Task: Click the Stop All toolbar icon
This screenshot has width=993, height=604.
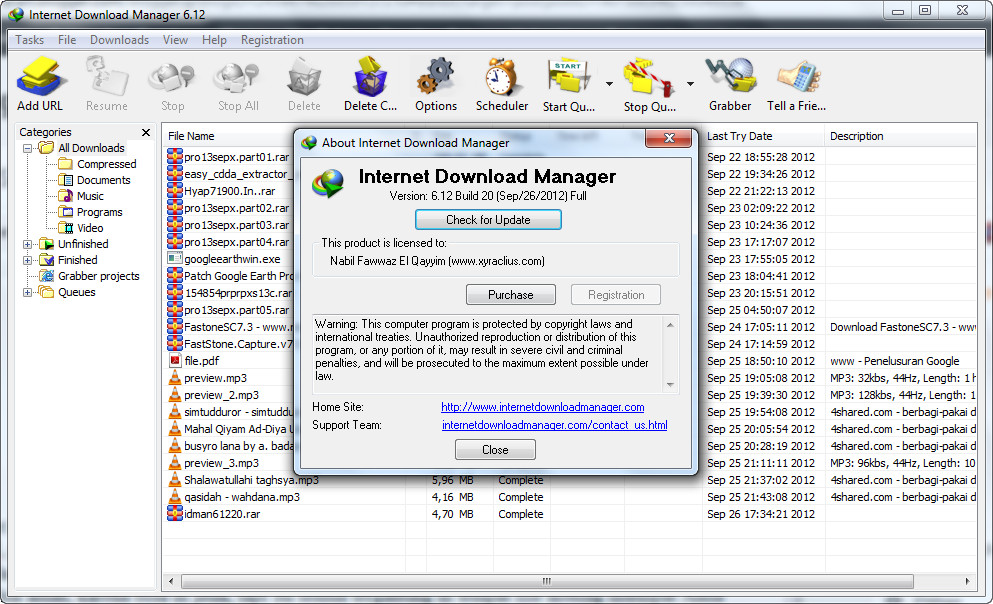Action: [x=237, y=77]
